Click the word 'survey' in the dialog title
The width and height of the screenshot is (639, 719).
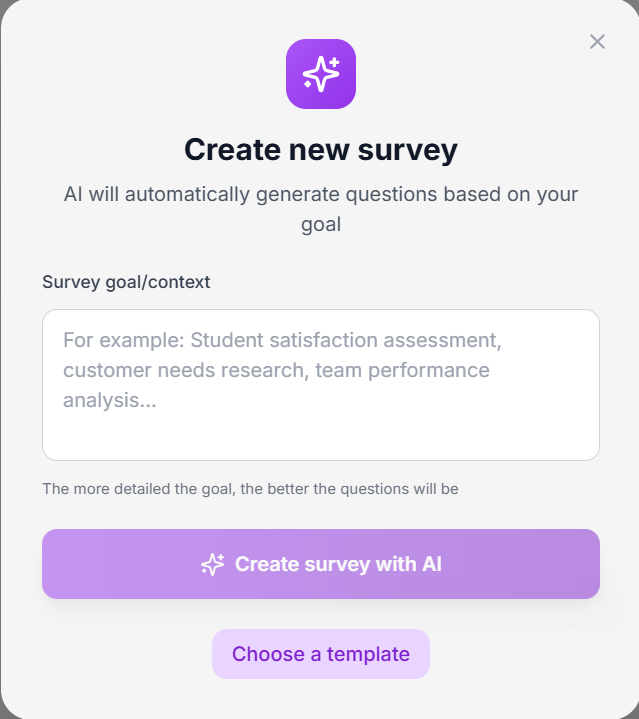[x=408, y=150]
